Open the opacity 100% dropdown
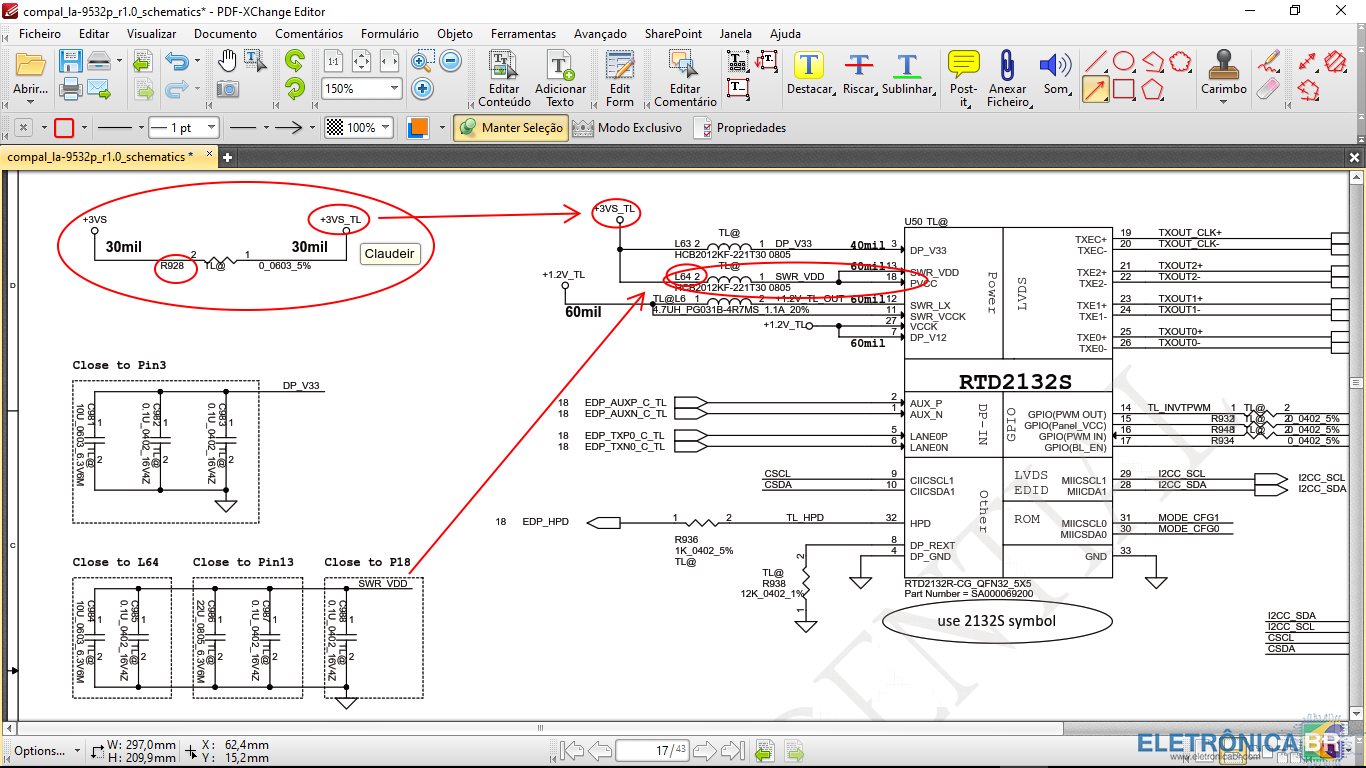The image size is (1366, 768). (386, 128)
